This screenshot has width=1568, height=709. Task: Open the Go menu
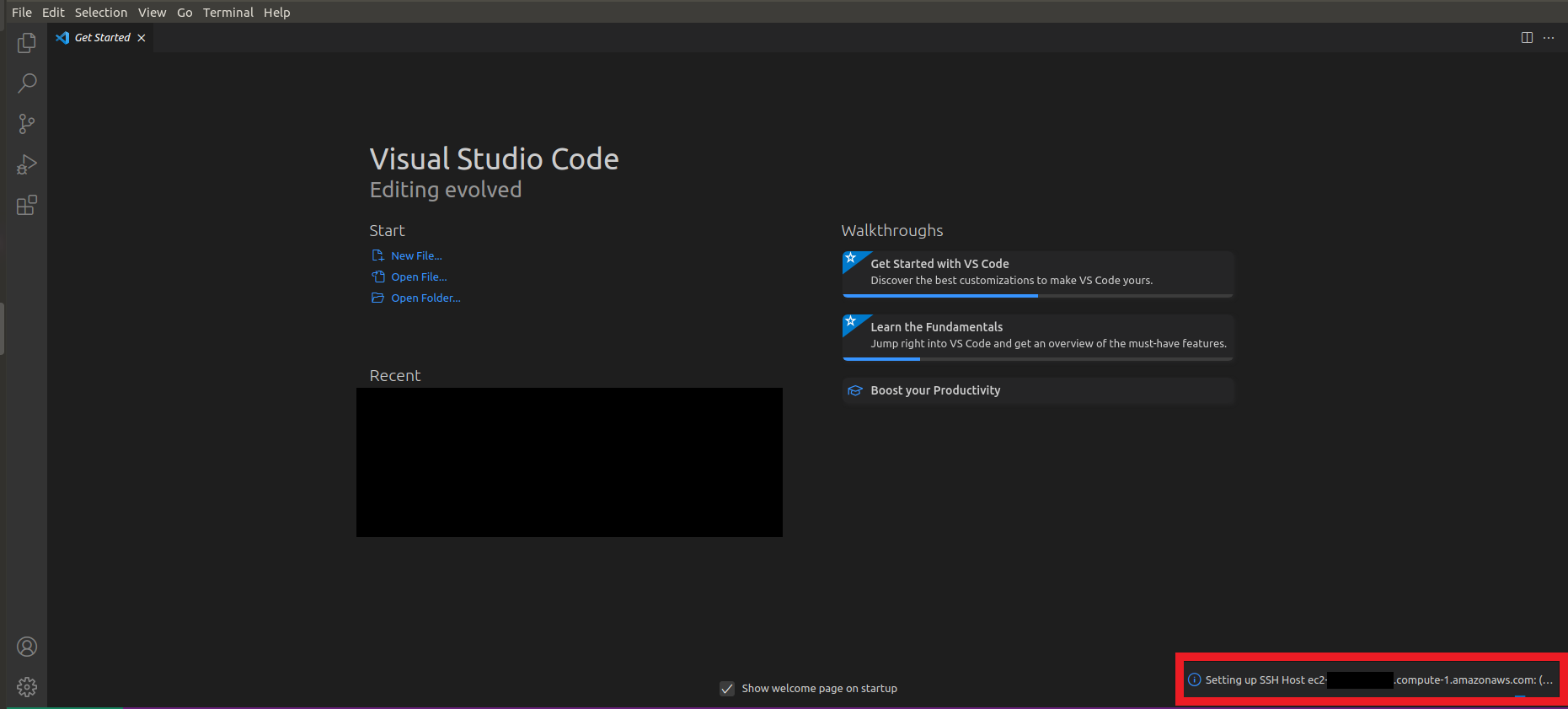(x=185, y=13)
